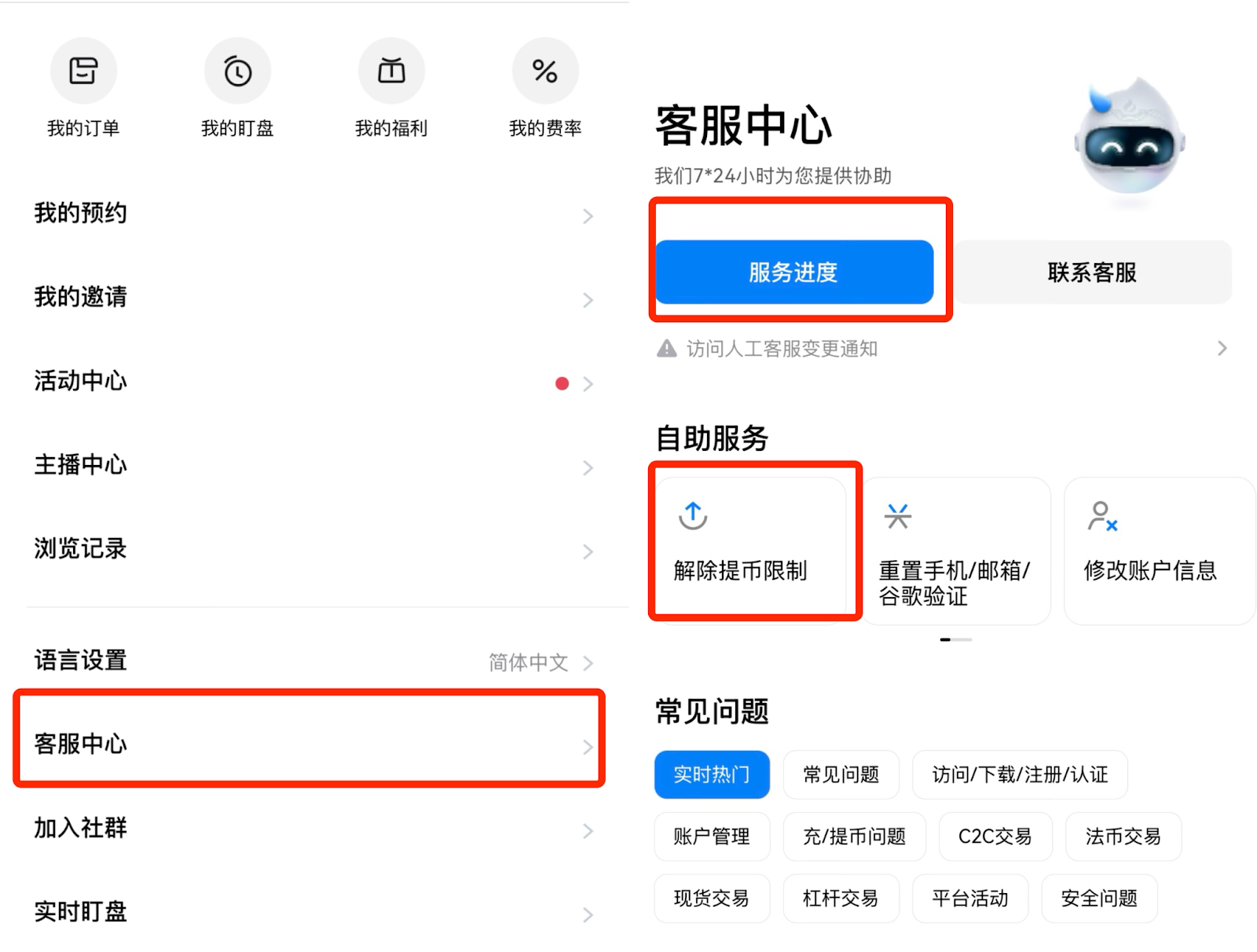
Task: Switch to the C2C交易 category tab
Action: point(995,837)
